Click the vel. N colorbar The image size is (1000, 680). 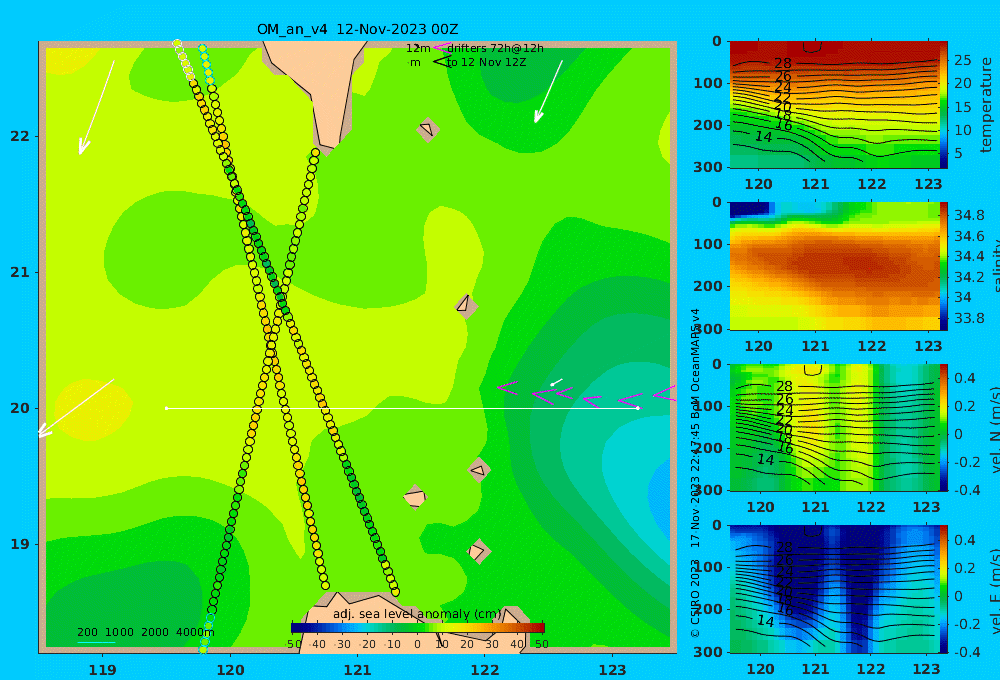944,427
